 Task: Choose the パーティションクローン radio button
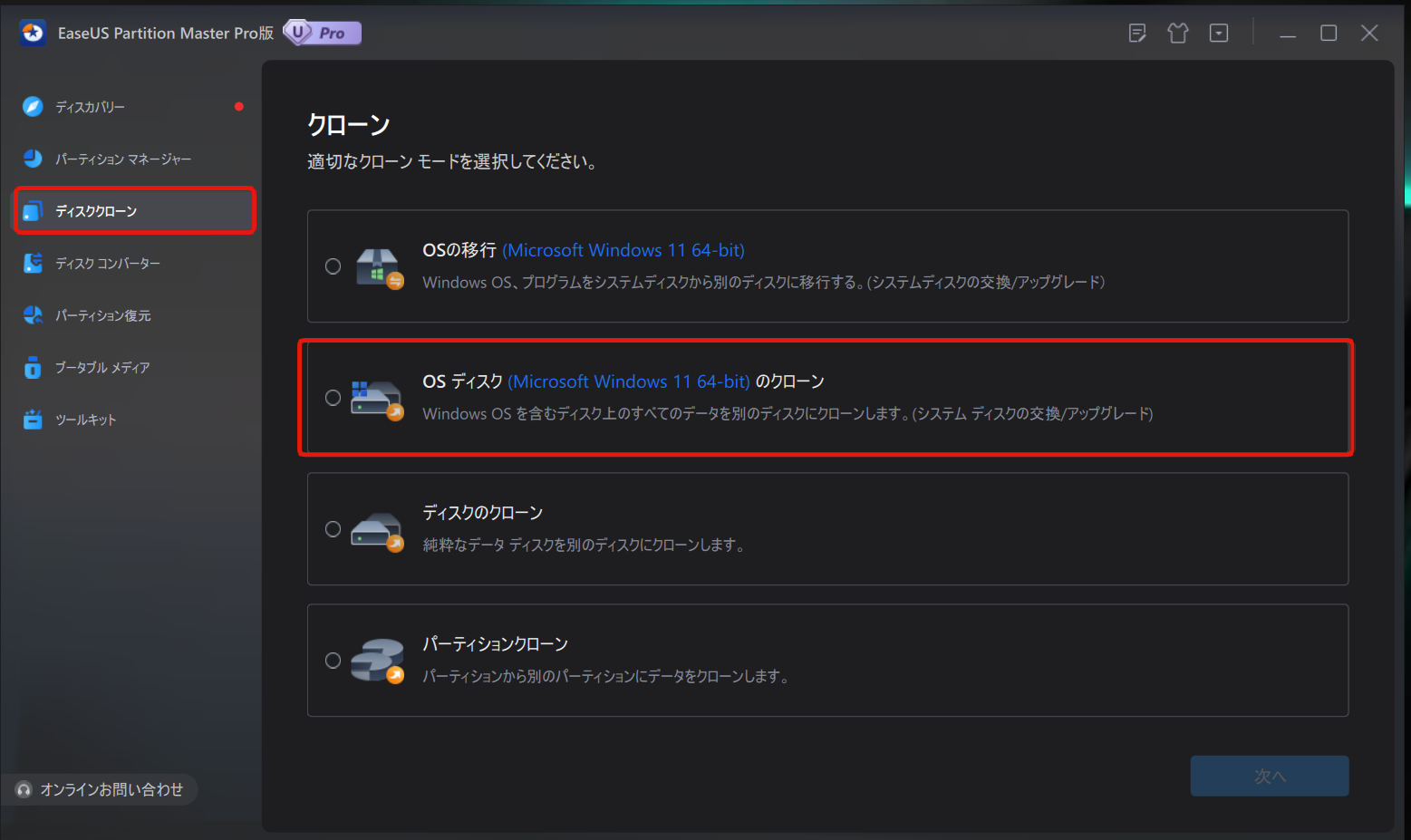tap(333, 661)
